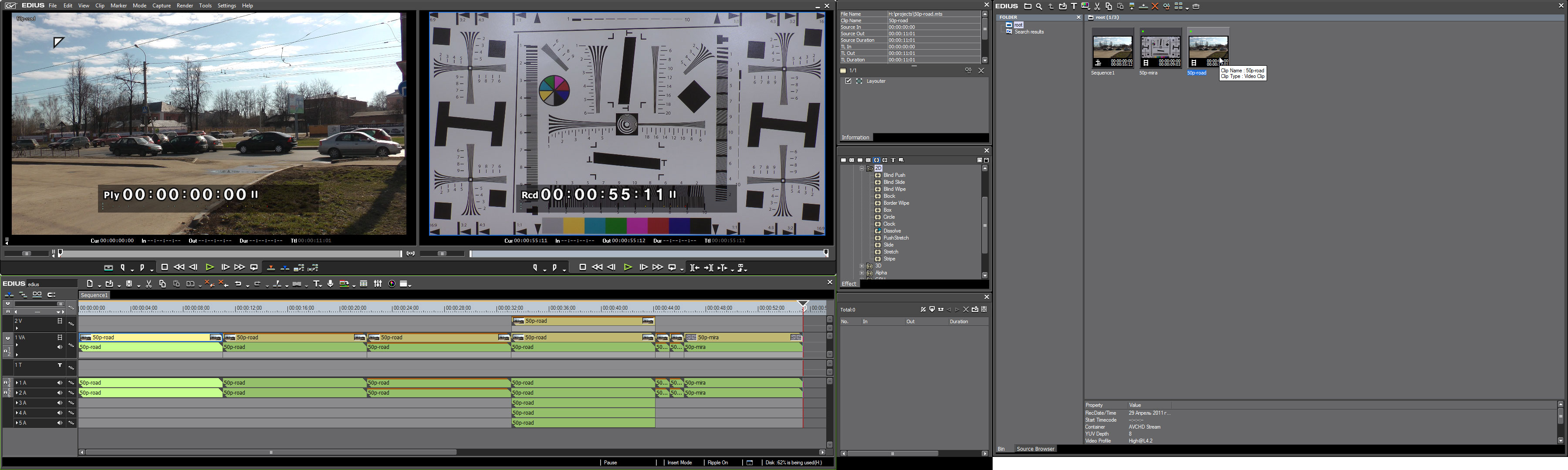Select the Dissolve transition effect

(892, 231)
